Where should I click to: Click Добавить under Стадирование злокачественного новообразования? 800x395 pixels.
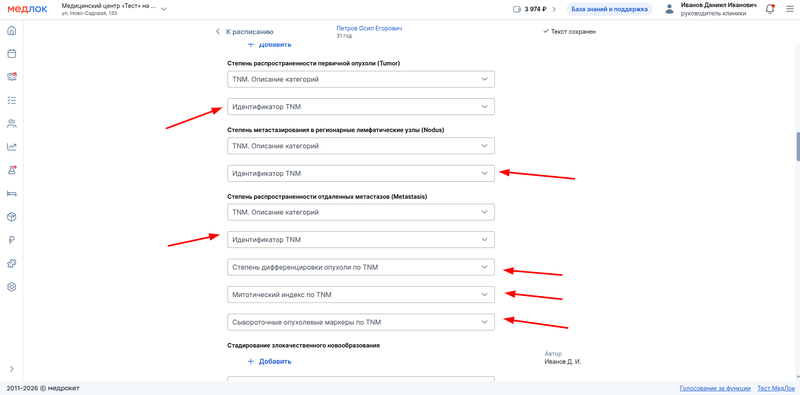269,361
